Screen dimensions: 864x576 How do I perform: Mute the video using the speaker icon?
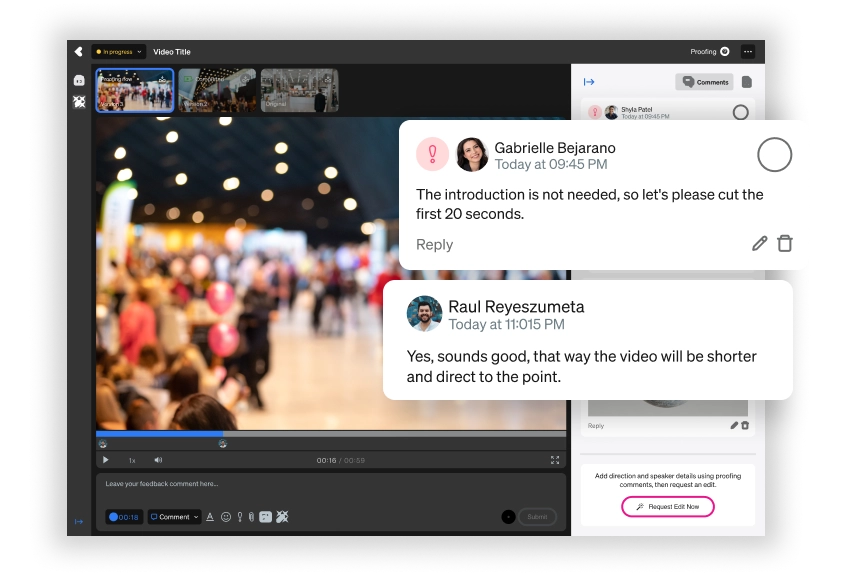click(158, 460)
